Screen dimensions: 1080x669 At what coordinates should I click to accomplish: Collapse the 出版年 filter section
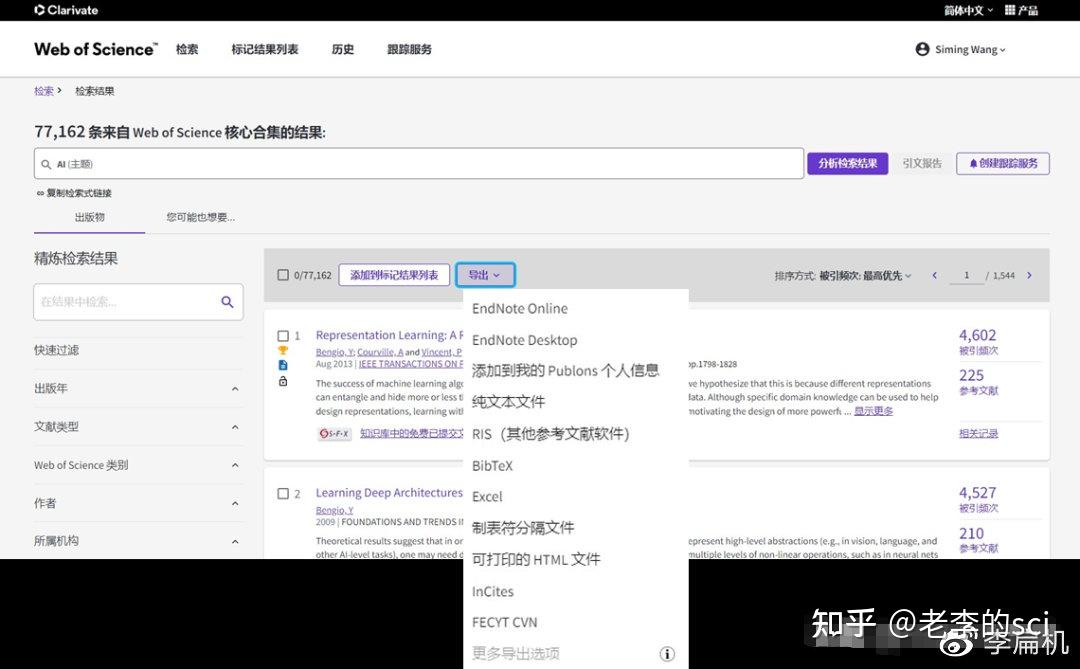(x=233, y=388)
